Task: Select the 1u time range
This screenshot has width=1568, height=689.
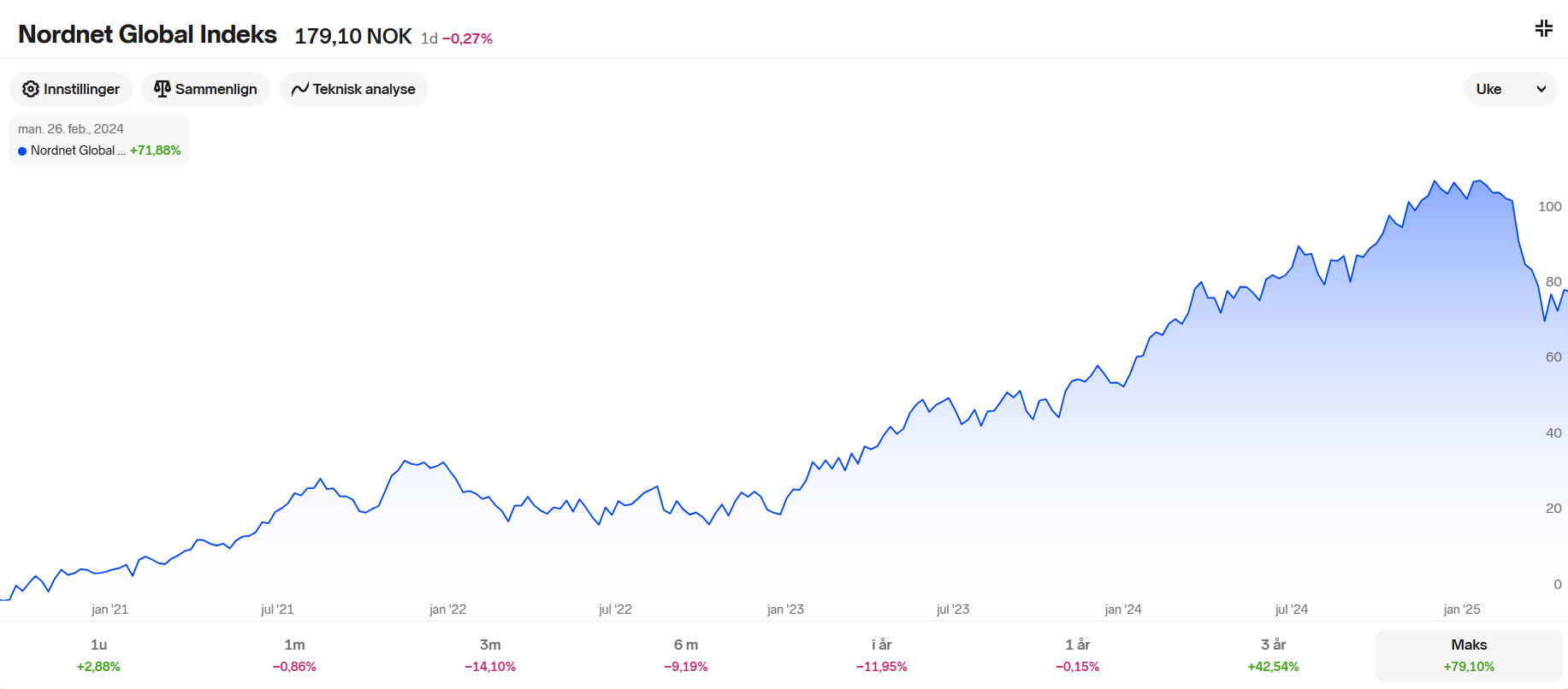Action: click(98, 655)
